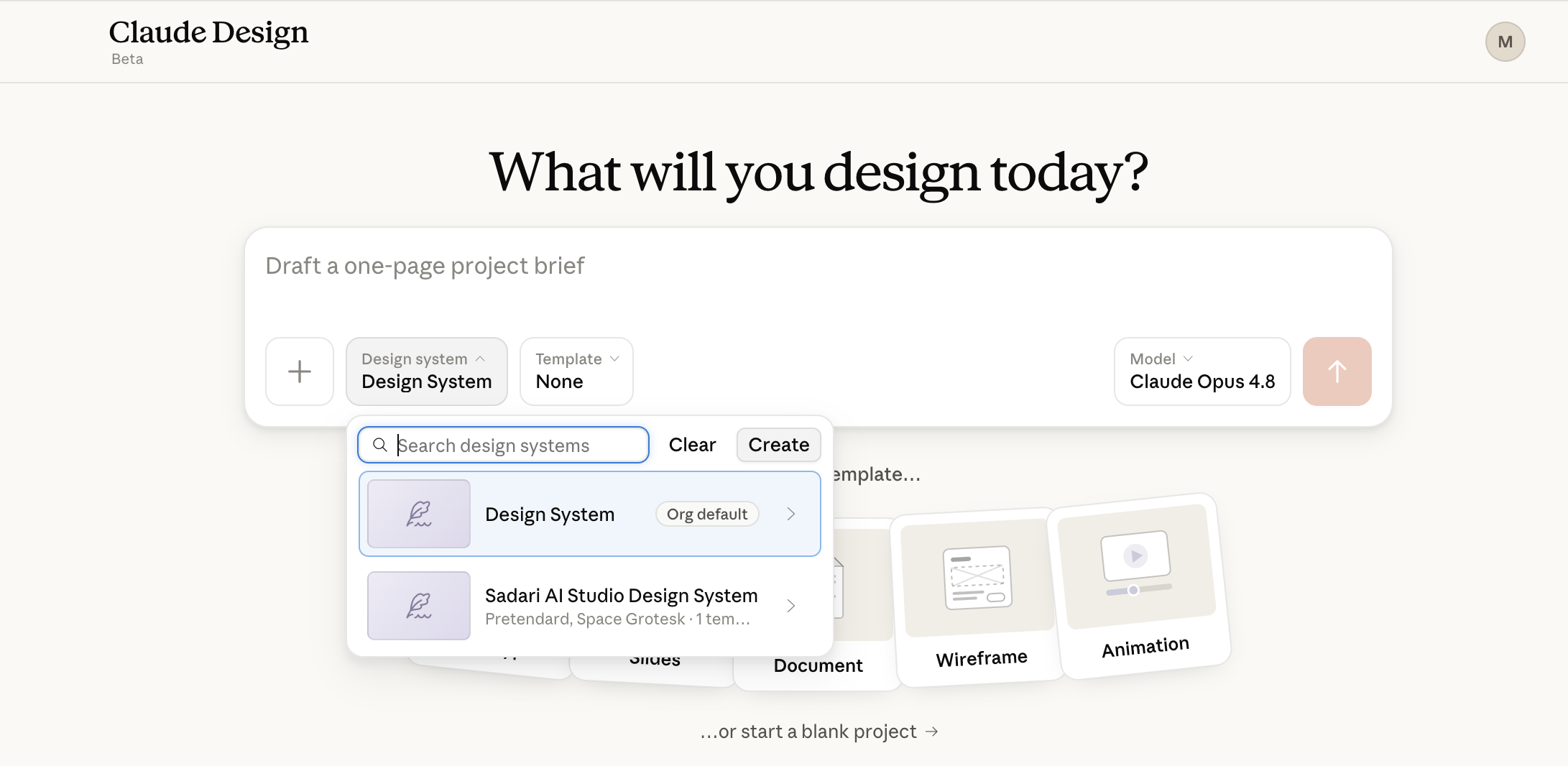This screenshot has width=1568, height=766.
Task: Focus the Search design systems field
Action: (x=504, y=445)
